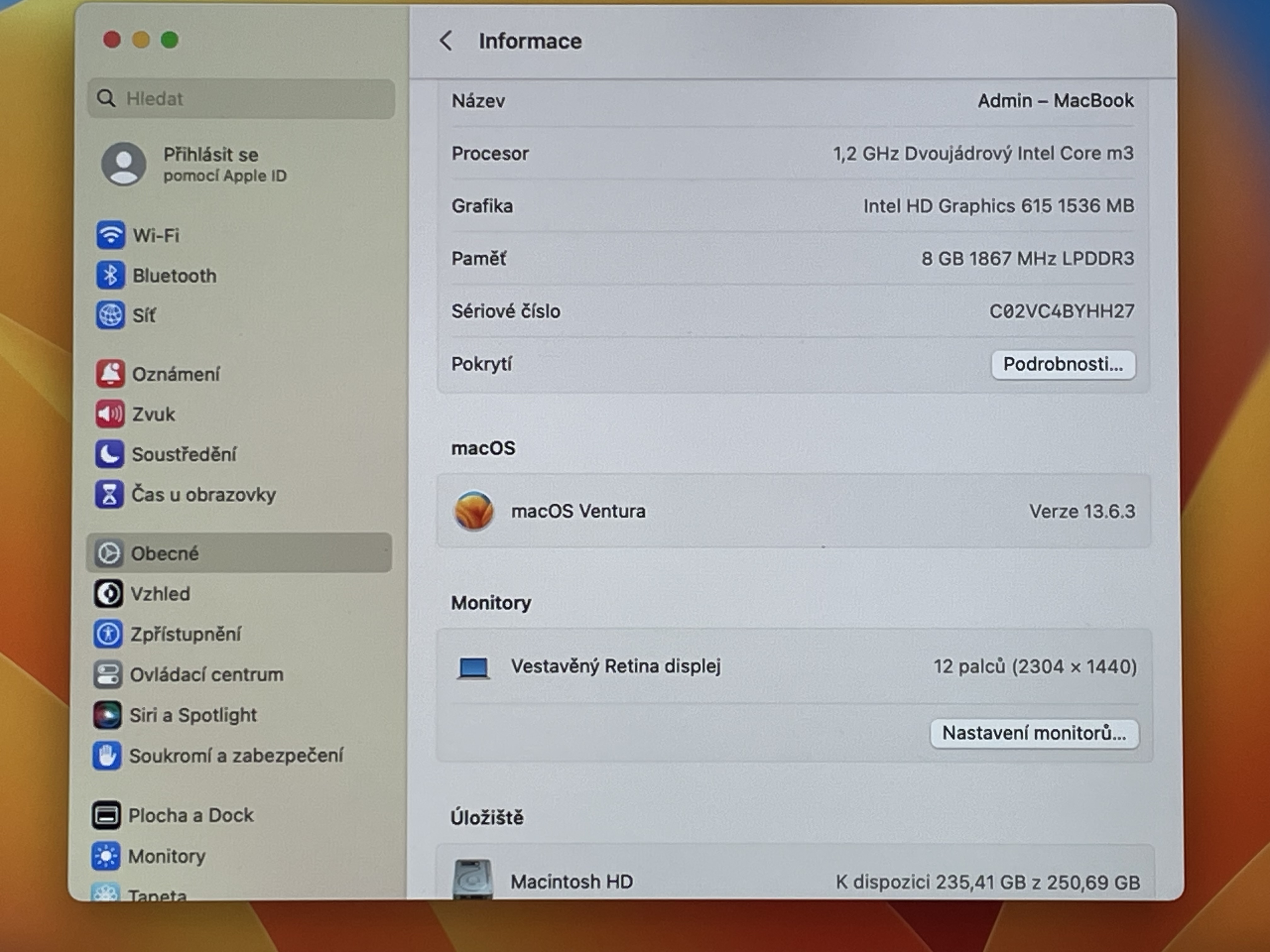Click the Zvuk speaker icon
Screen dimensions: 1270x952
tap(110, 414)
